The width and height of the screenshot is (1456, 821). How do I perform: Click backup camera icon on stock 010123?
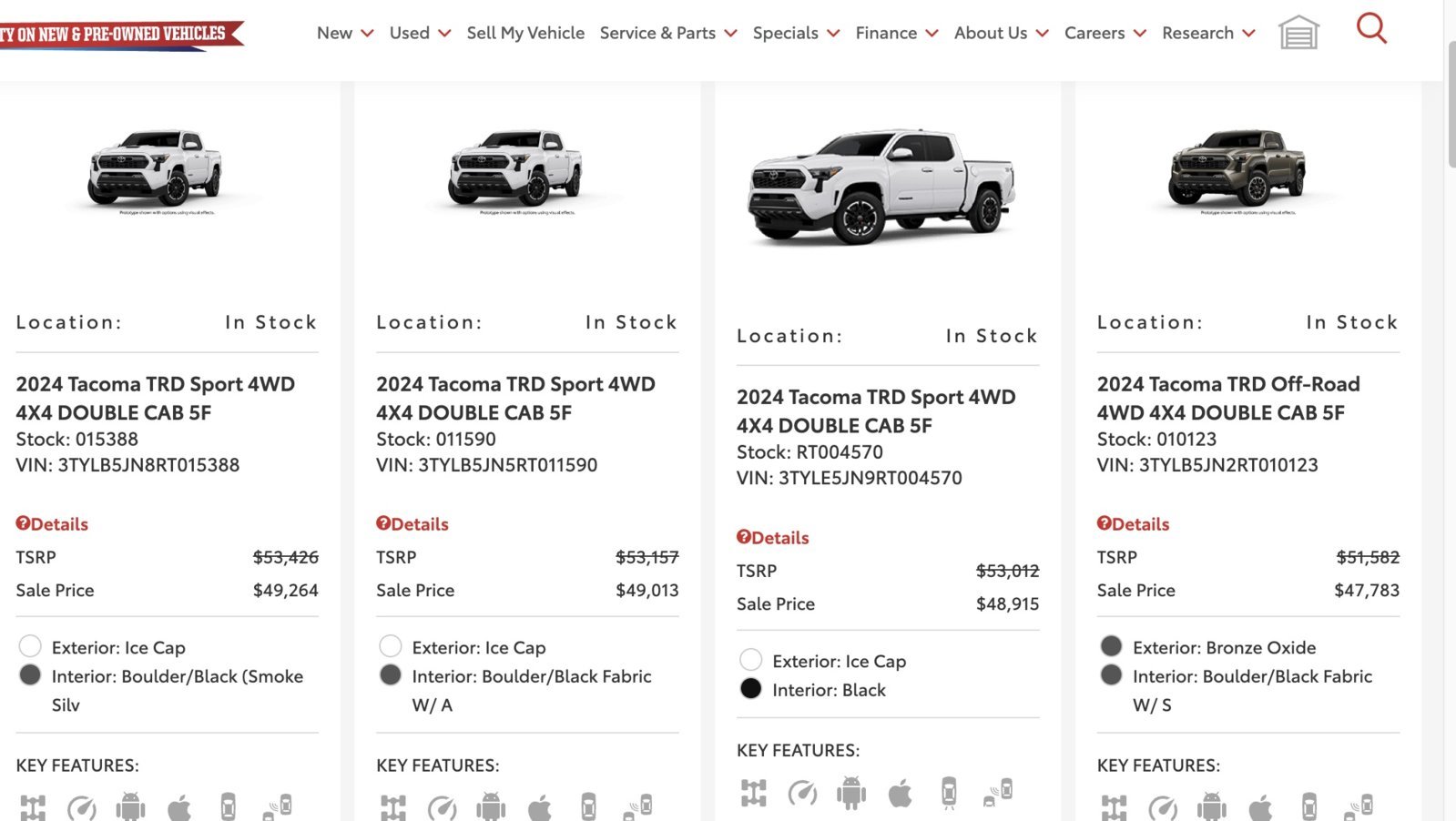[1309, 806]
